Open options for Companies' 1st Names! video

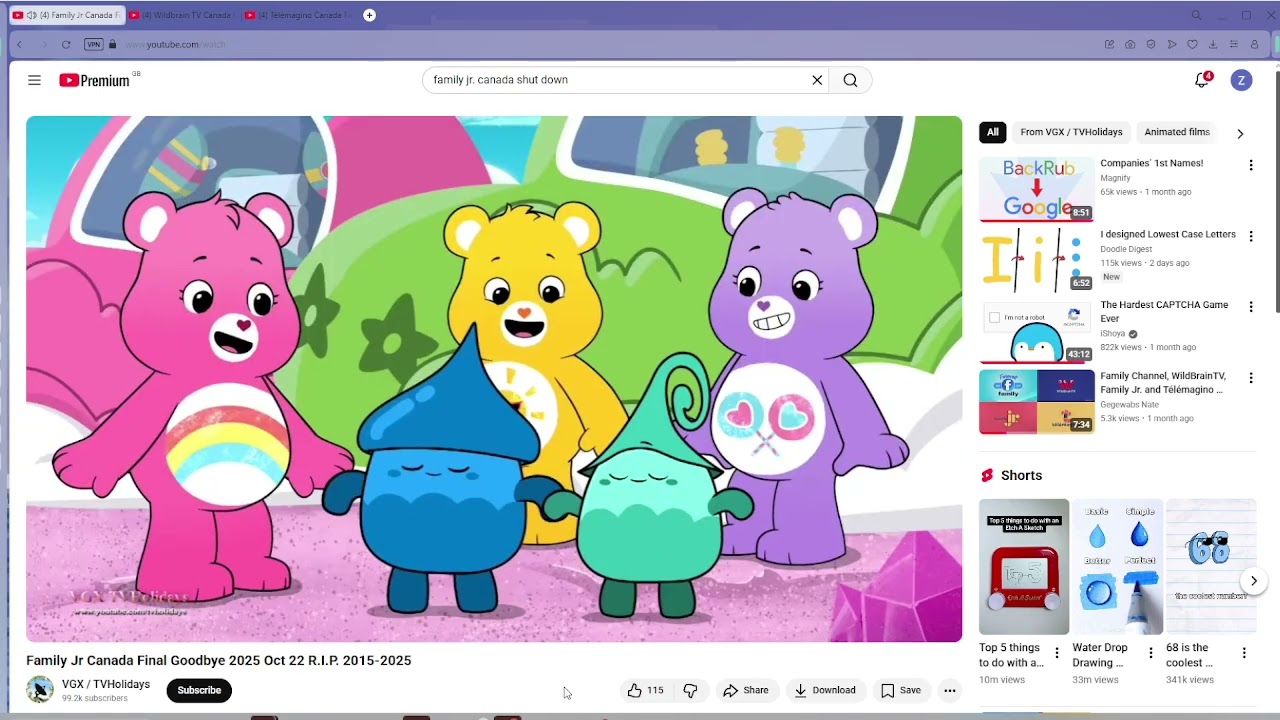[1250, 165]
